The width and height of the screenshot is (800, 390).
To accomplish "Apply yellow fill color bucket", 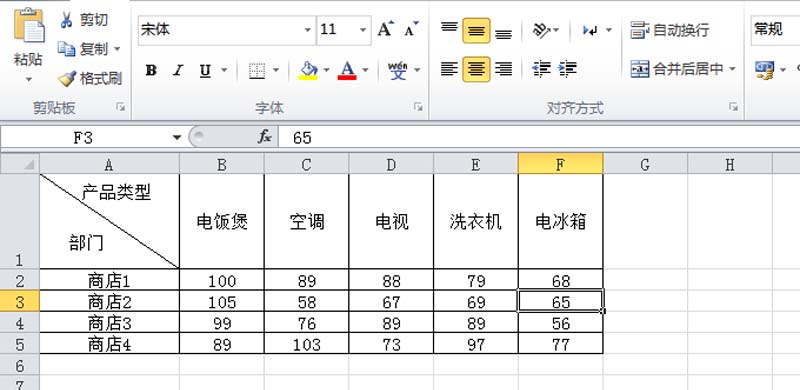I will click(x=309, y=70).
